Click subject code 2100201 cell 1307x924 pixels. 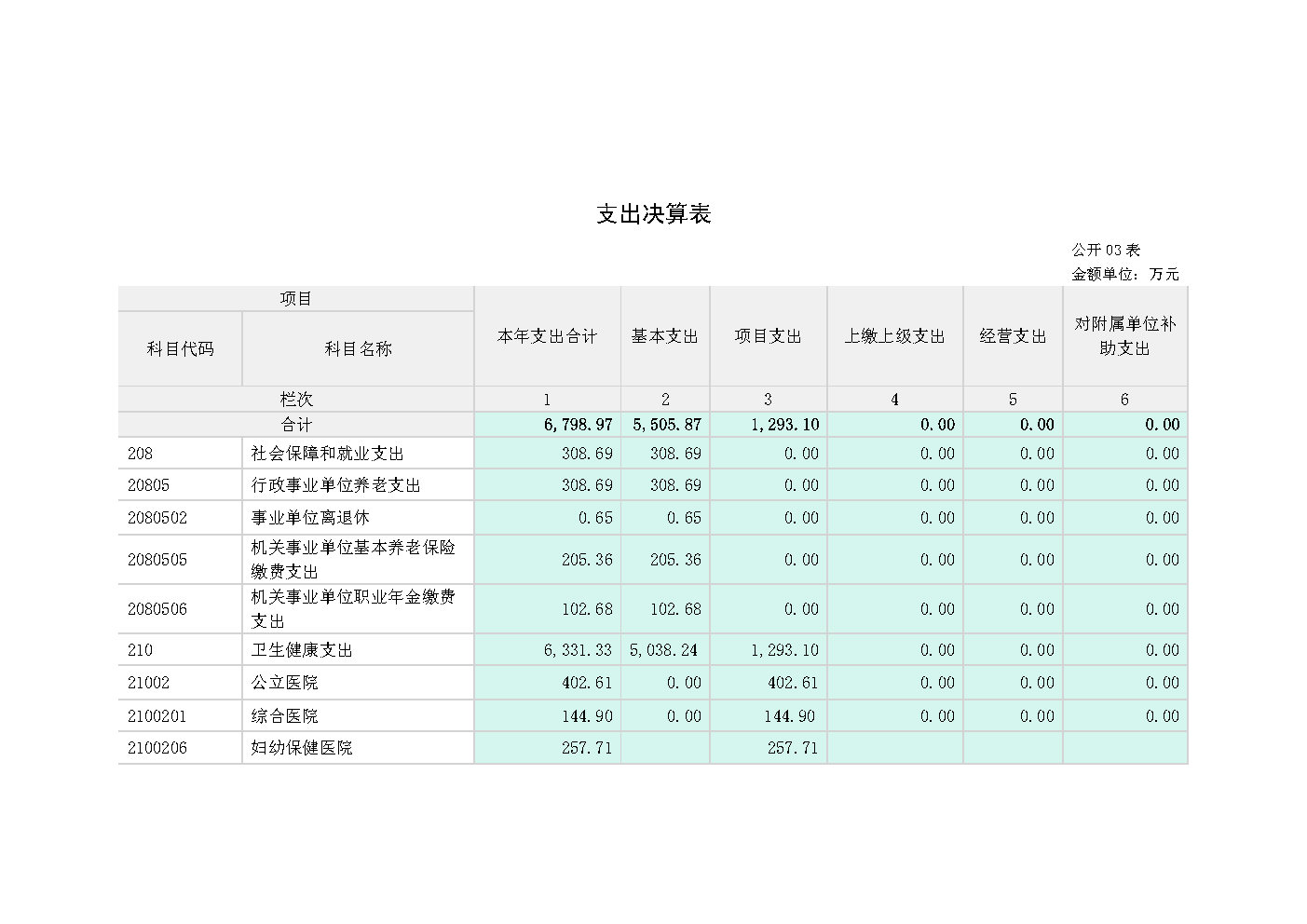click(157, 716)
